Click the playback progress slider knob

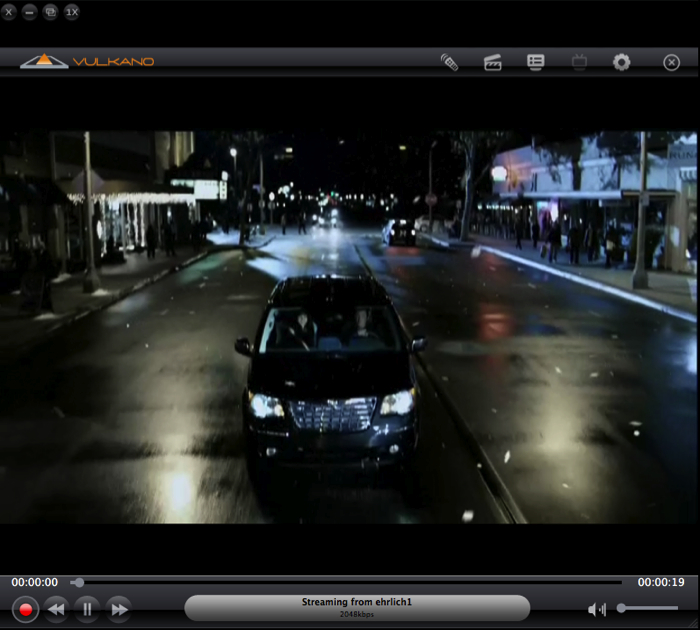[x=79, y=582]
